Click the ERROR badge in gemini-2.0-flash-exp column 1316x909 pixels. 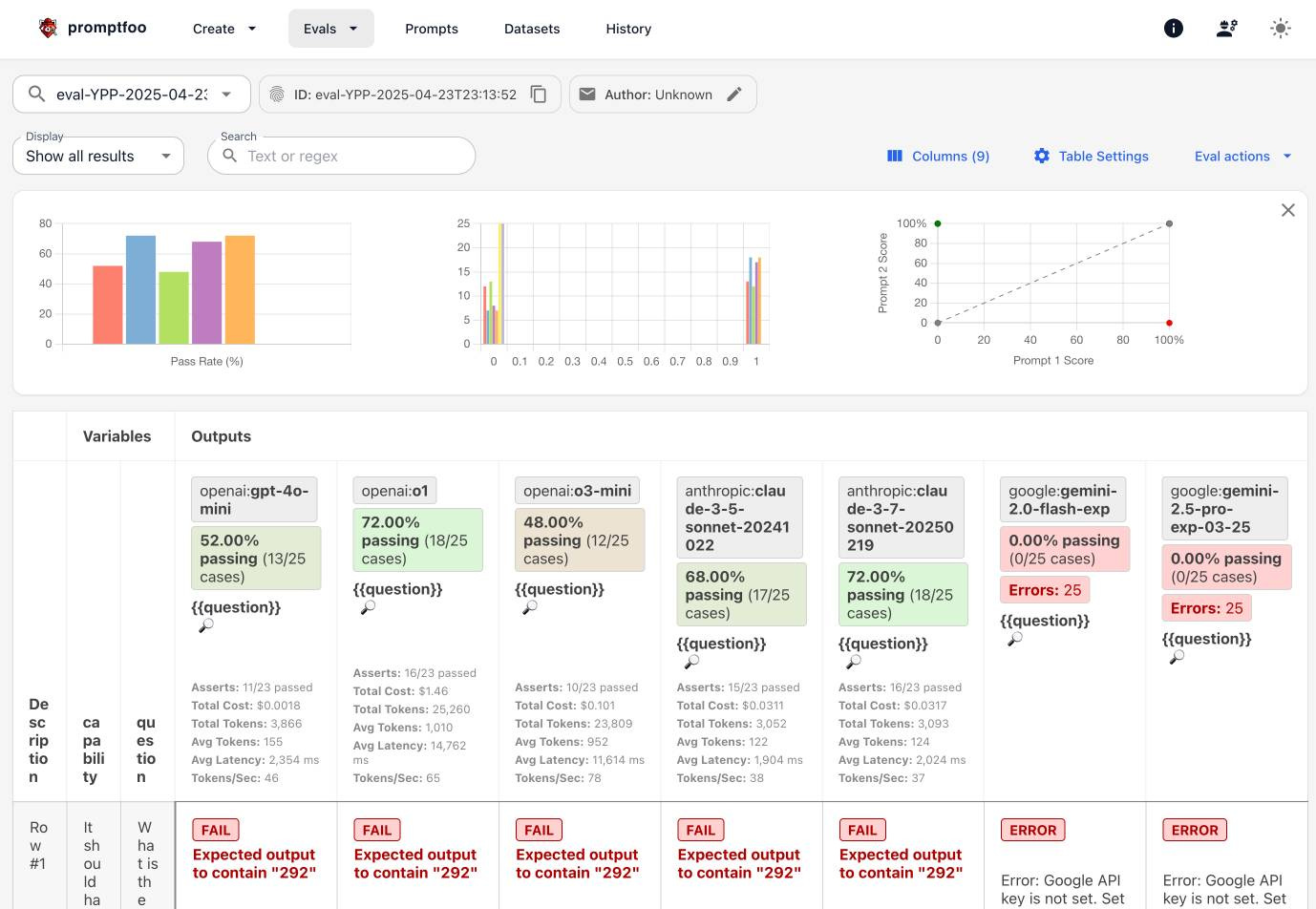(1033, 831)
